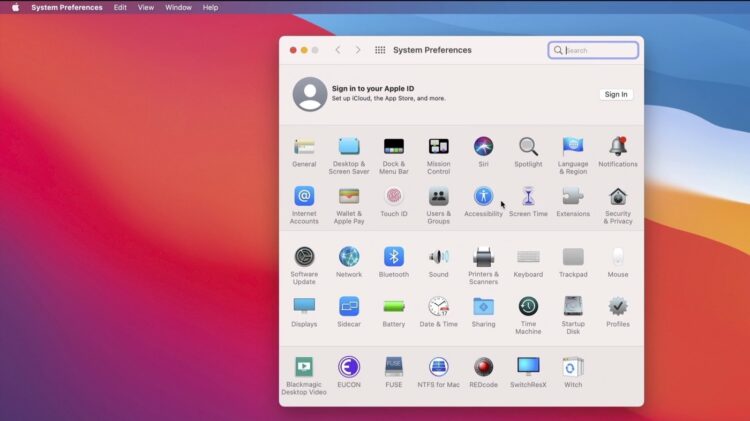Open Security & Privacy settings

(618, 197)
